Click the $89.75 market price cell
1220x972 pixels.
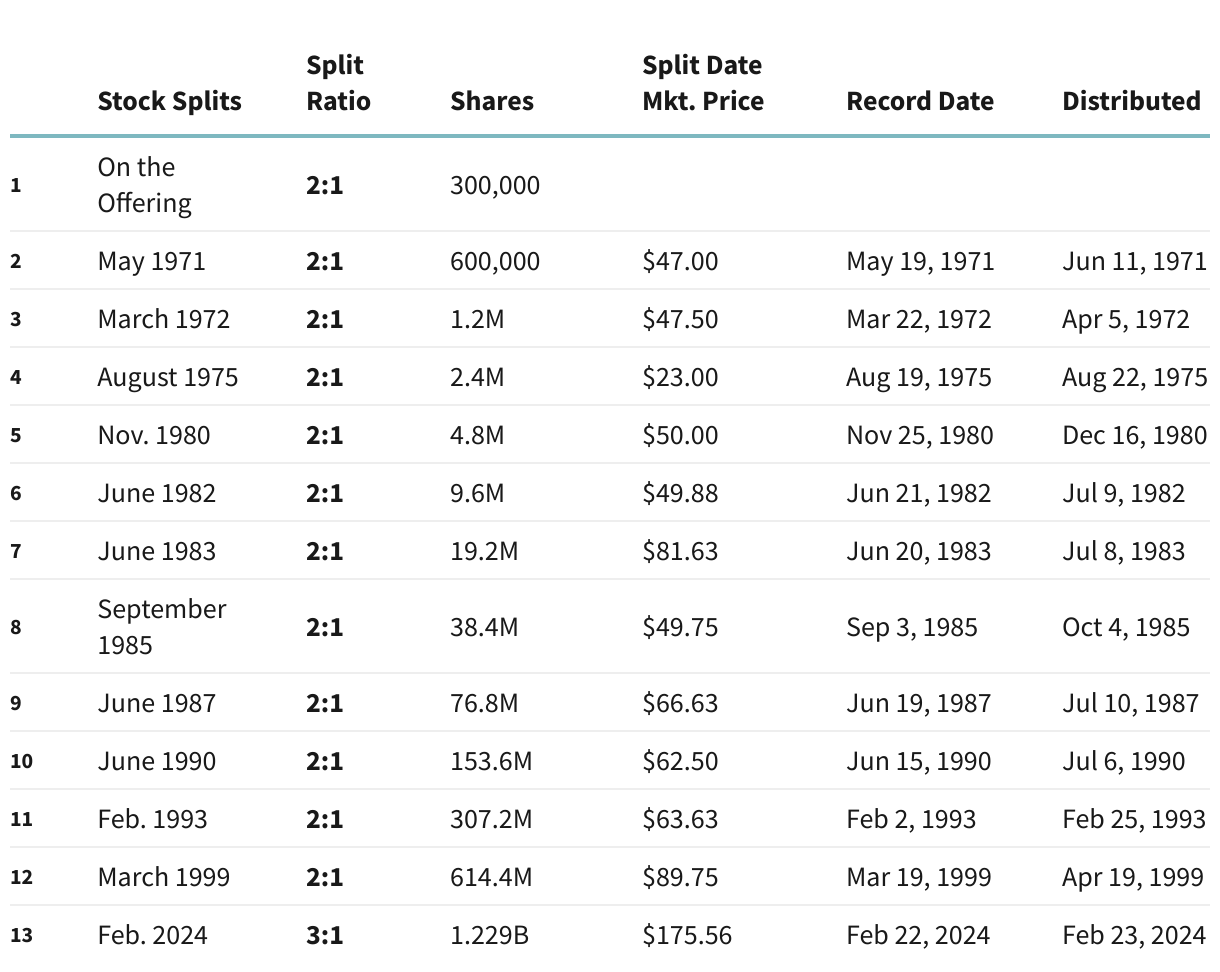680,877
